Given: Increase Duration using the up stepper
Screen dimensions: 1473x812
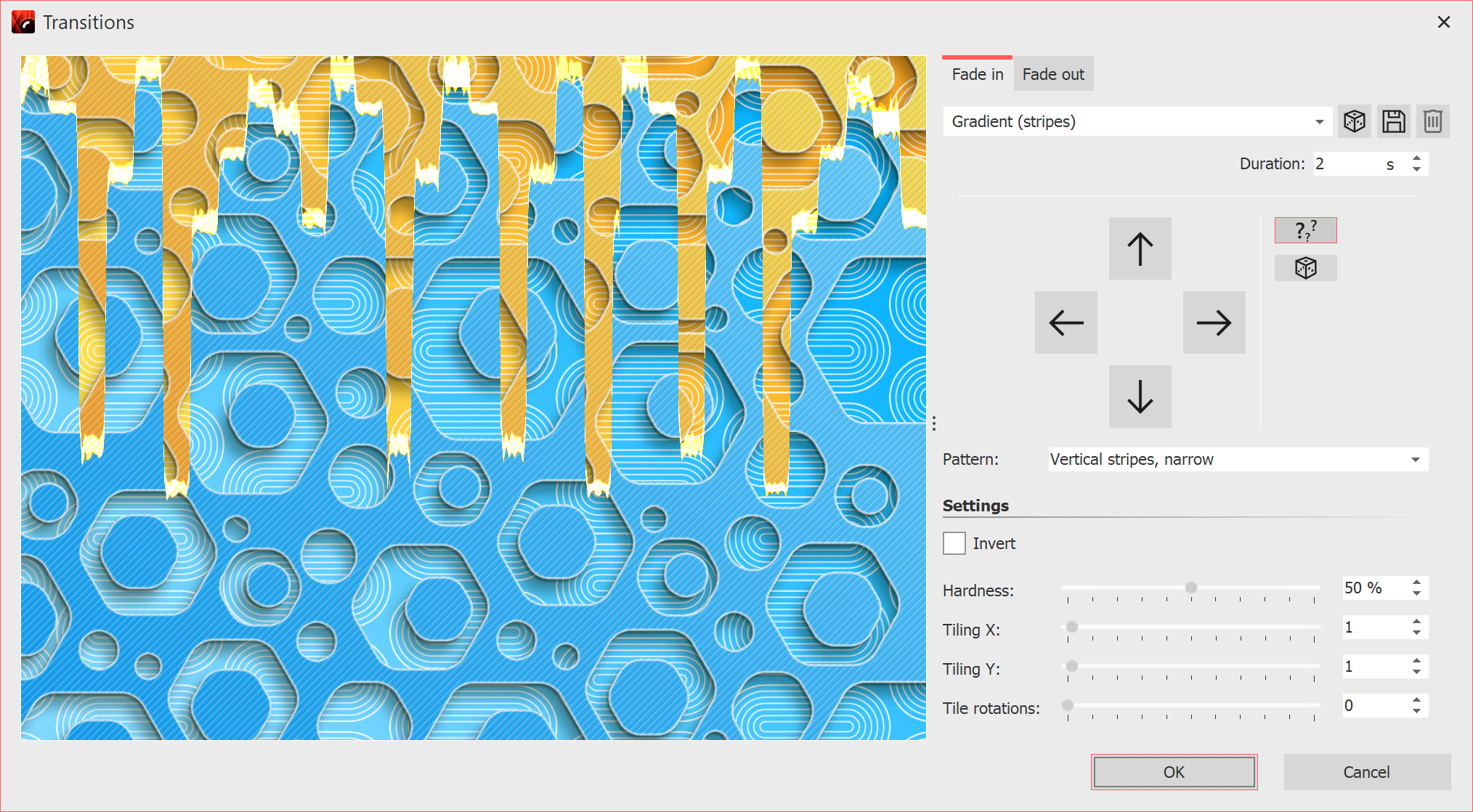Looking at the screenshot, I should [1416, 158].
